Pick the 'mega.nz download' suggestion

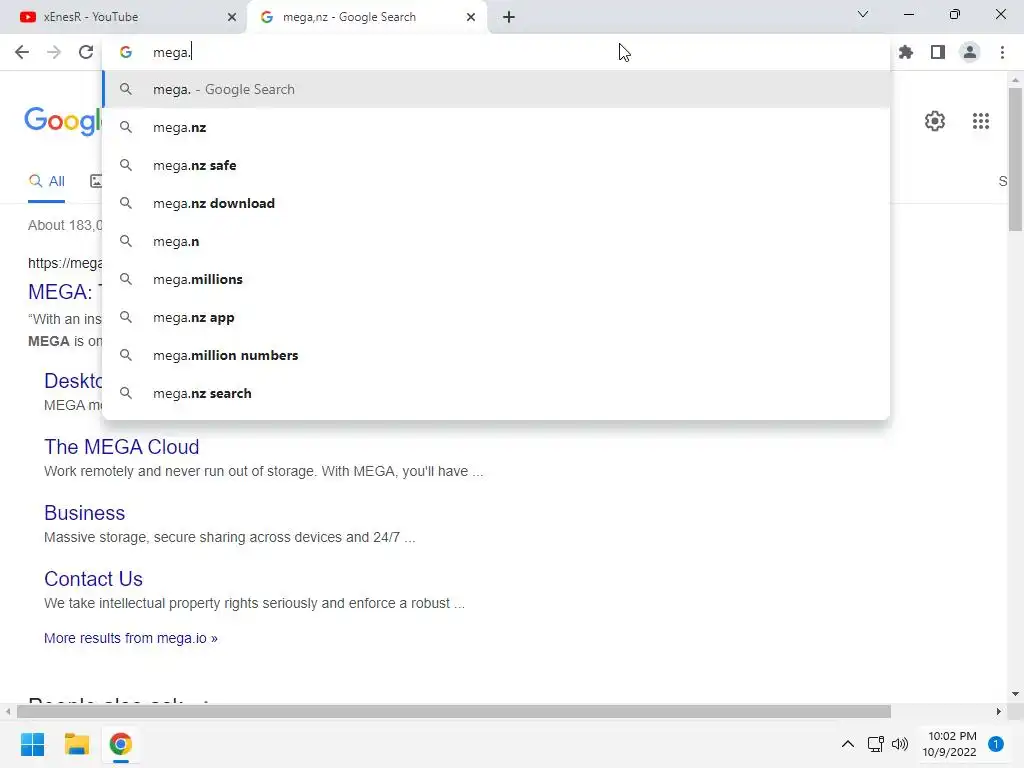496,203
